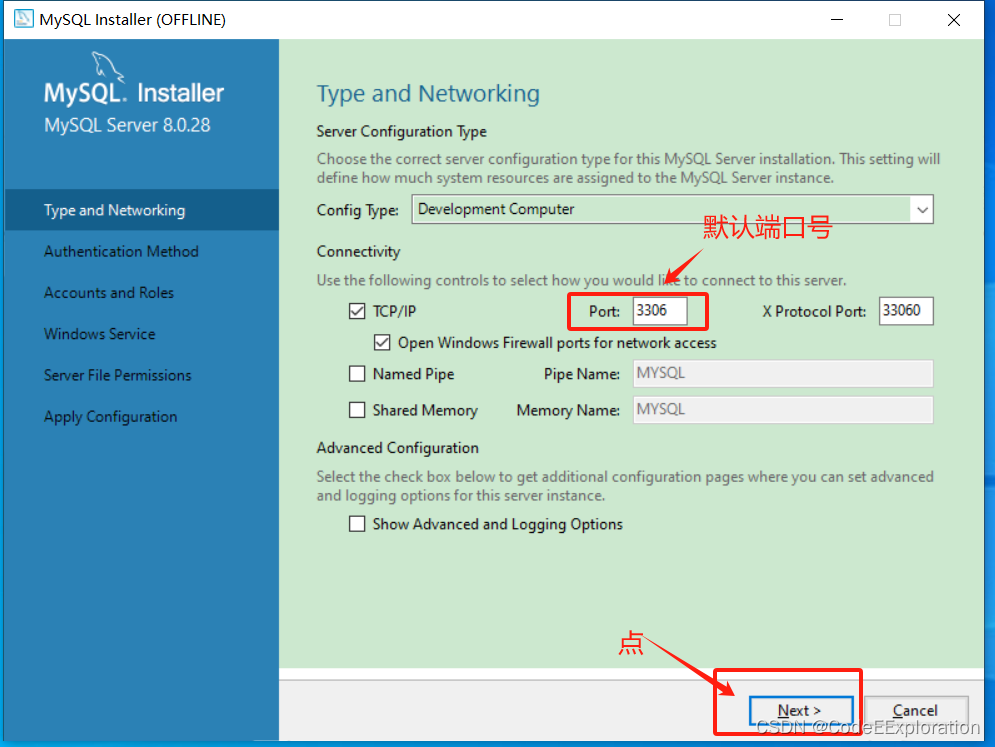
Task: Close the MySQL Installer window
Action: pyautogui.click(x=954, y=20)
